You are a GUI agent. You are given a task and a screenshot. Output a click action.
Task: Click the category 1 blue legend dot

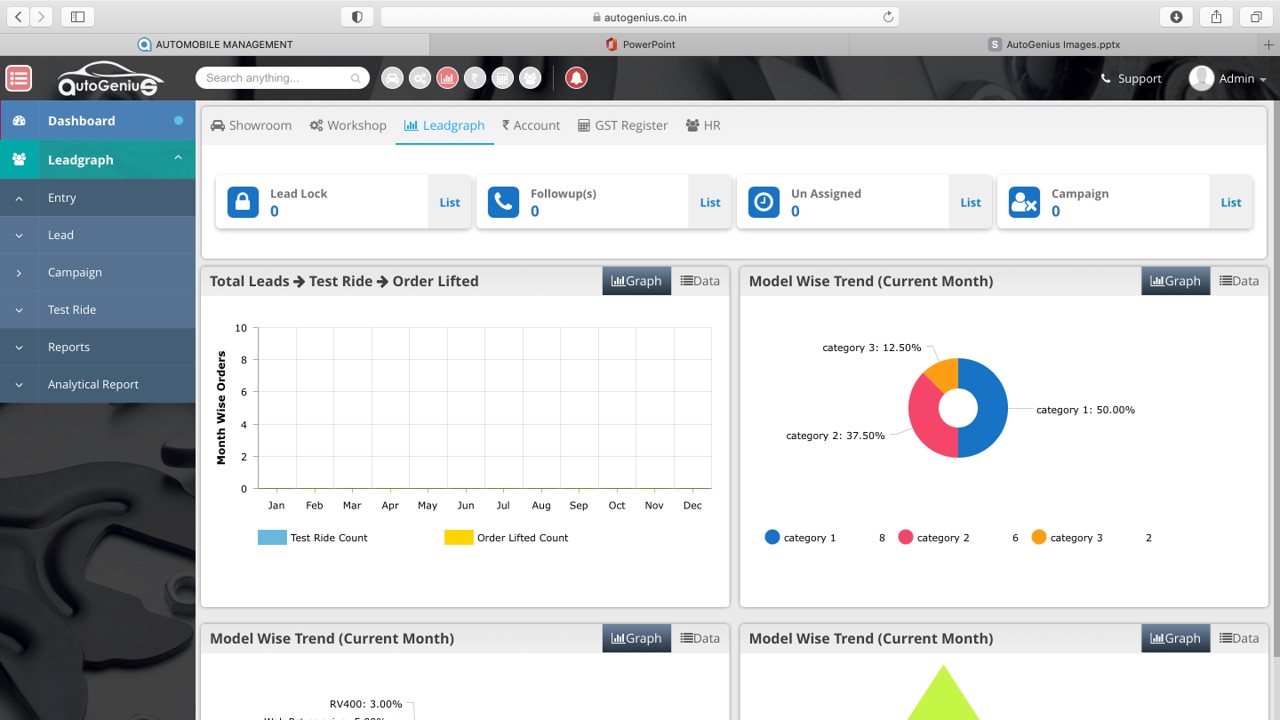772,537
